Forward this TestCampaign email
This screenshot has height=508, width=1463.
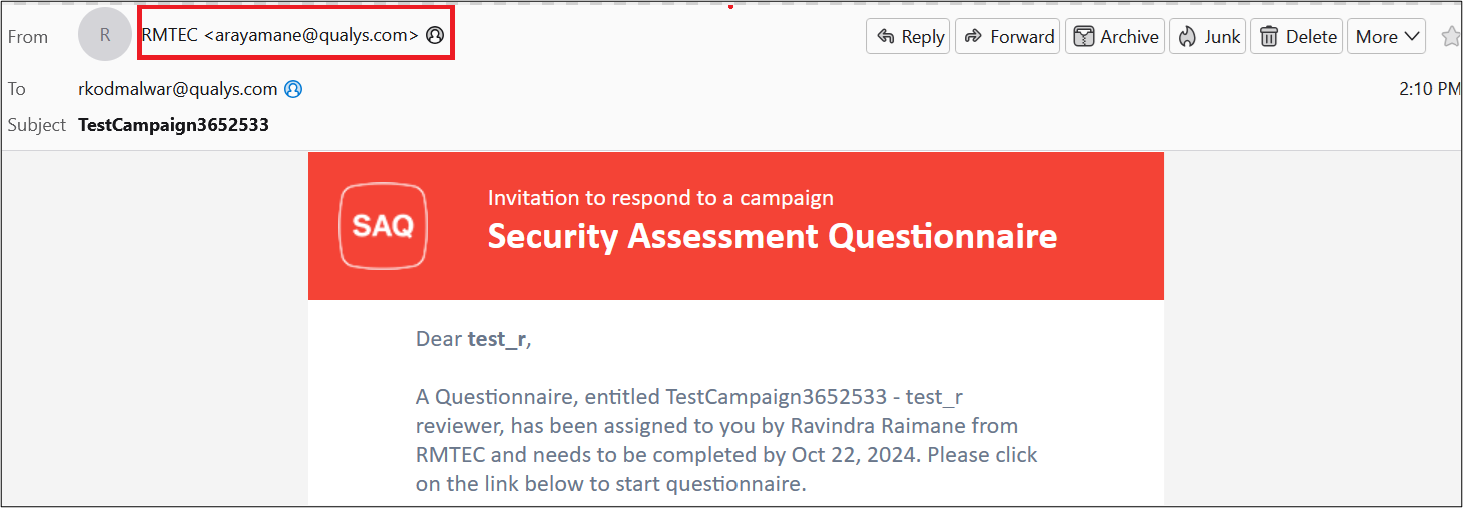point(1007,36)
